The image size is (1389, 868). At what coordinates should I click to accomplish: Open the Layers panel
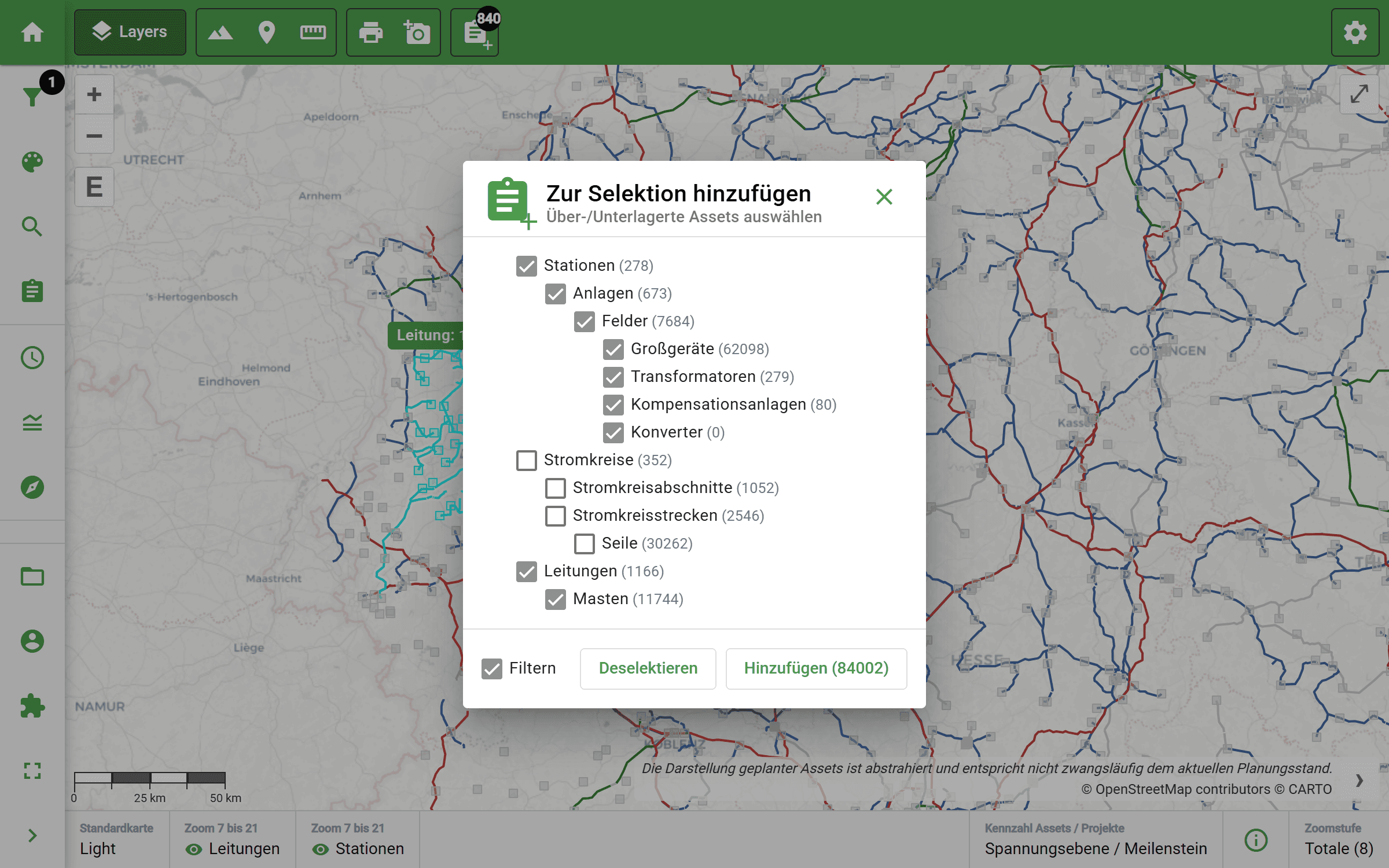click(130, 32)
